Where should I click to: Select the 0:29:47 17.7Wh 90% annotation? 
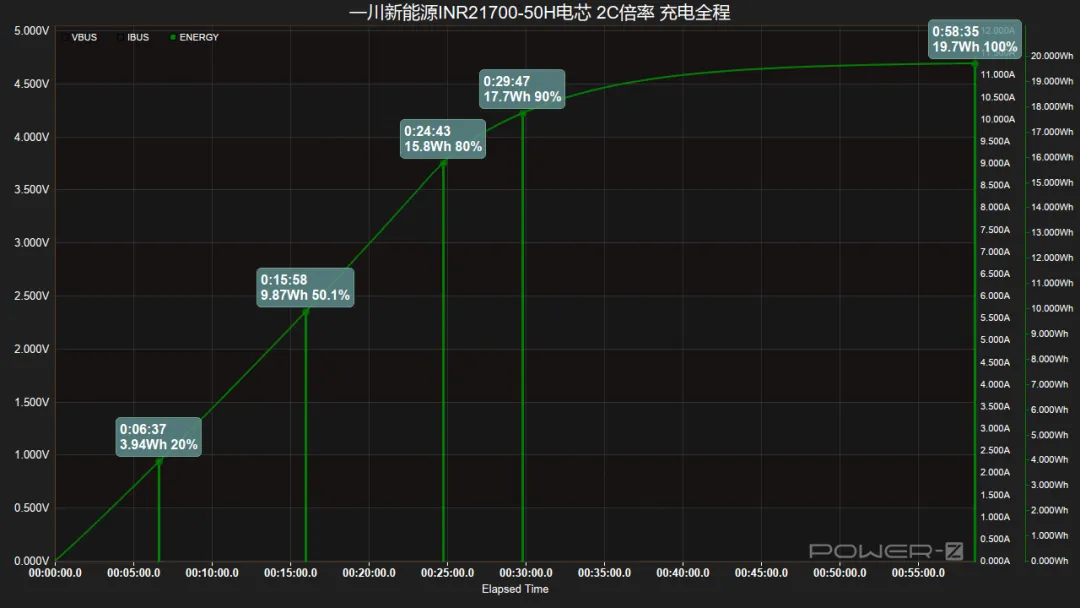coord(522,89)
